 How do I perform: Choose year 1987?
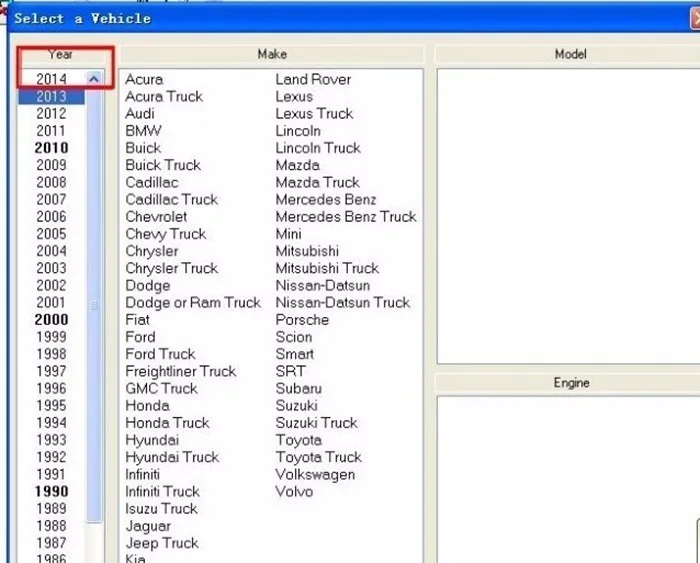click(x=51, y=543)
